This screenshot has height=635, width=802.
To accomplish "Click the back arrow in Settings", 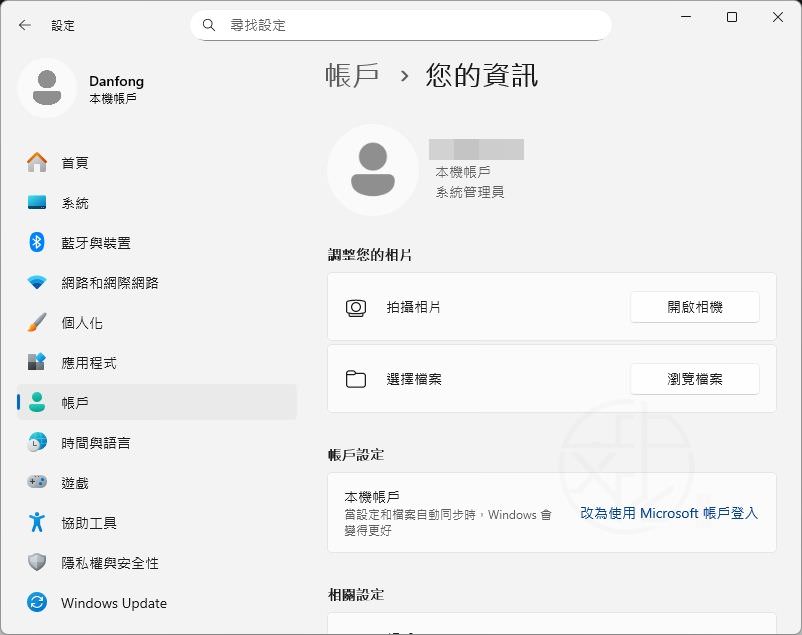I will click(25, 25).
